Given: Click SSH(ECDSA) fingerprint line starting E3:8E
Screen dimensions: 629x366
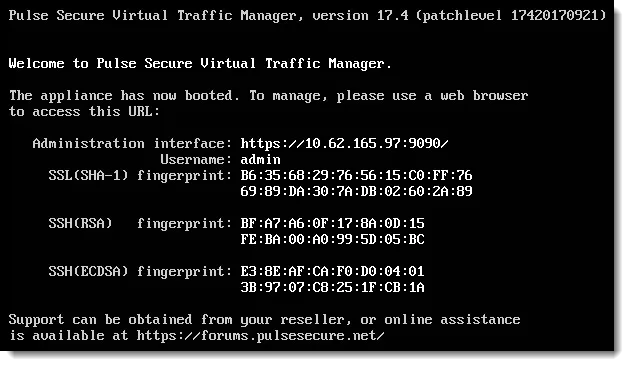Looking at the screenshot, I should pos(332,271).
